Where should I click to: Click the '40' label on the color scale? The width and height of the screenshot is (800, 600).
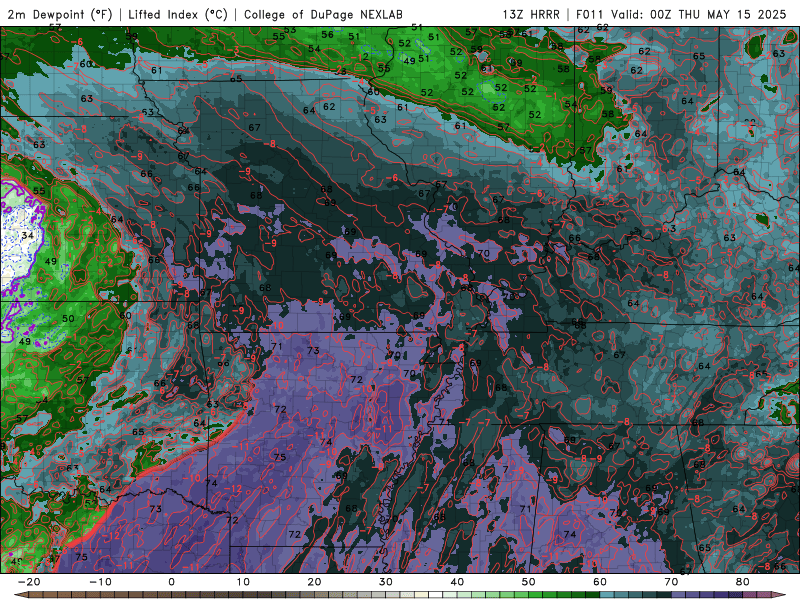point(457,582)
